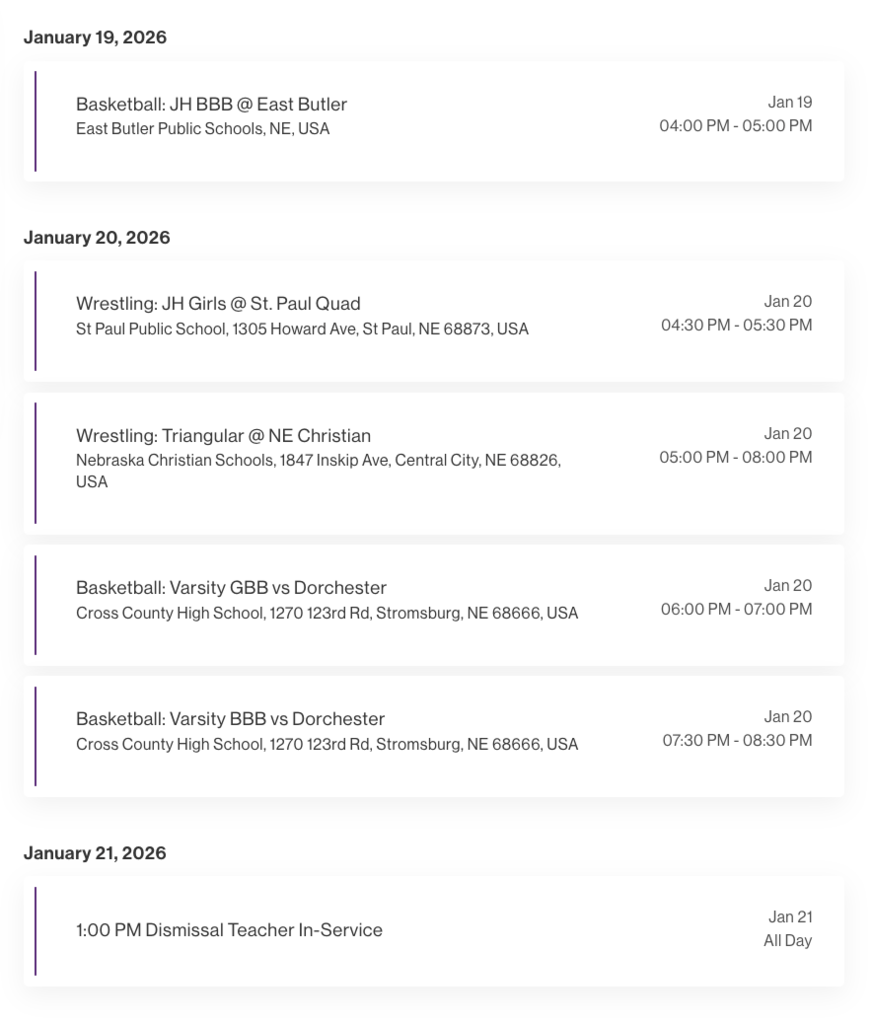The image size is (872, 1024).
Task: Click the address under Varsity GBB vs Dorchester
Action: [x=326, y=613]
